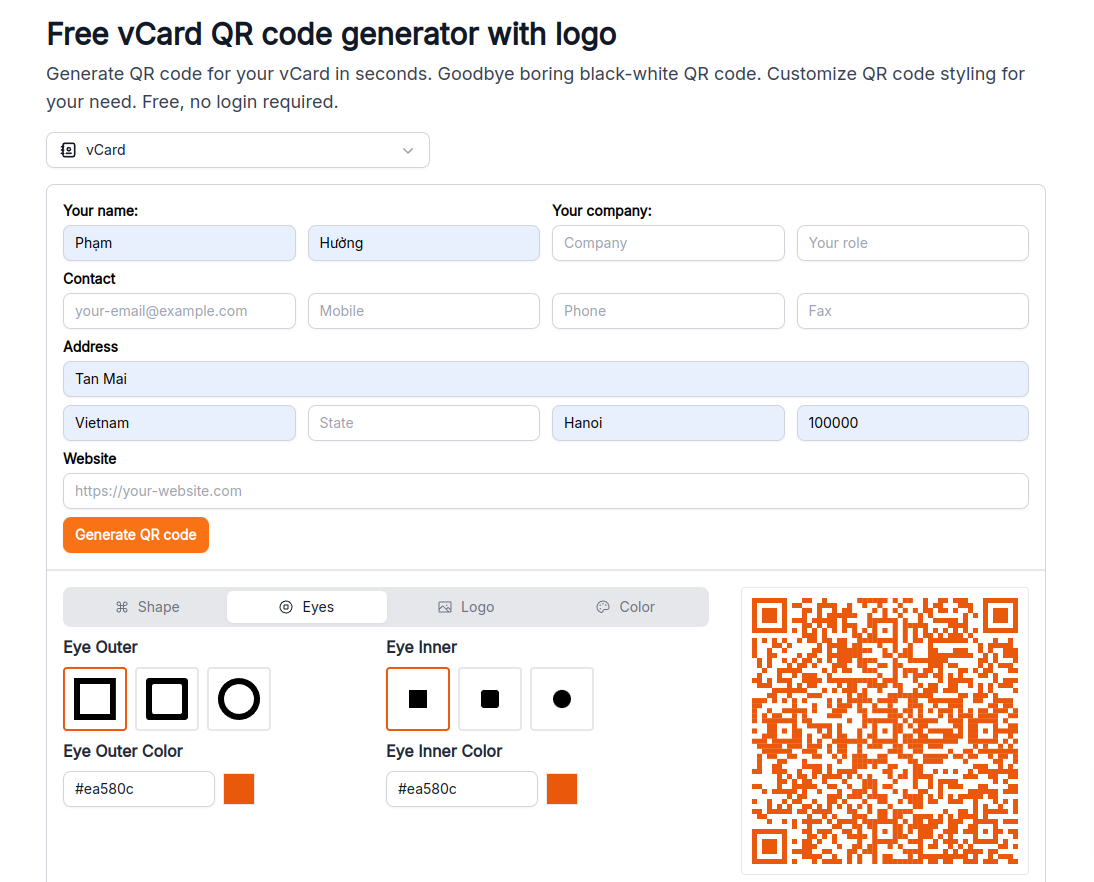Click the Eye Inner Color label
Viewport: 1094px width, 882px height.
(444, 751)
